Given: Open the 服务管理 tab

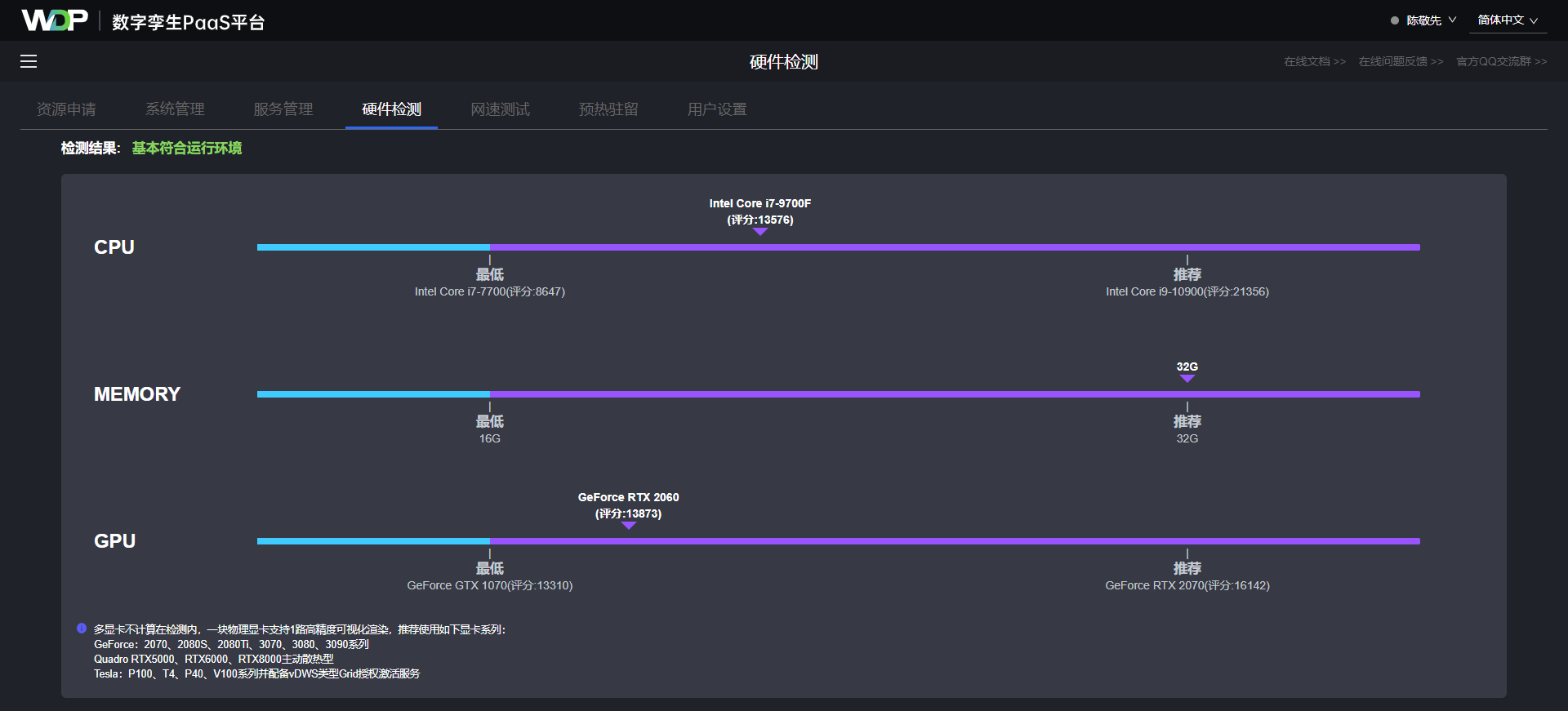Looking at the screenshot, I should (x=283, y=109).
